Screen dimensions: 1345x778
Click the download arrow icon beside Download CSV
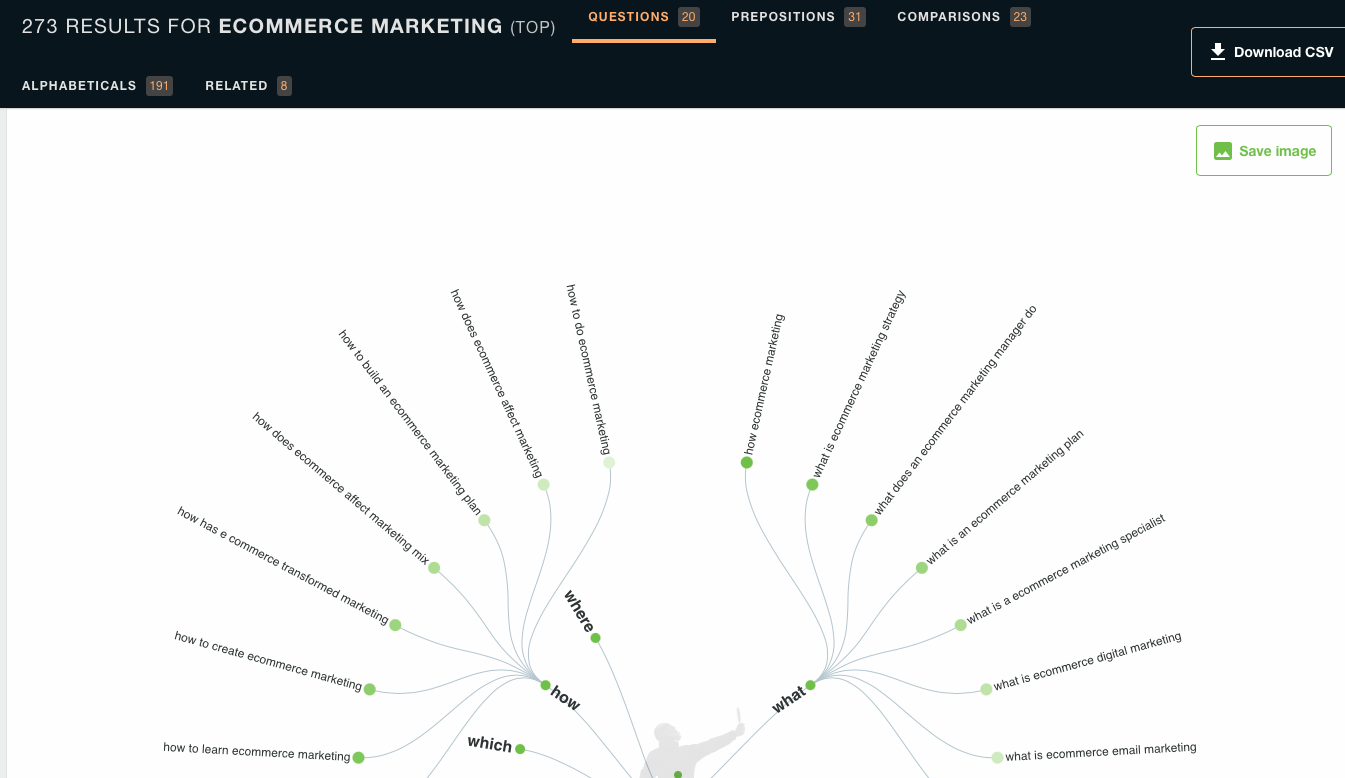pos(1218,52)
